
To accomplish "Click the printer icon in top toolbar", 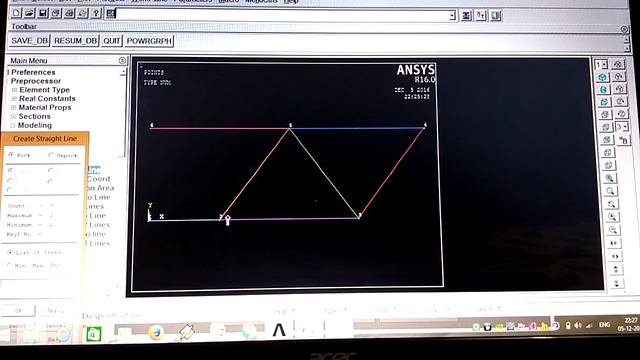I will pyautogui.click(x=69, y=13).
